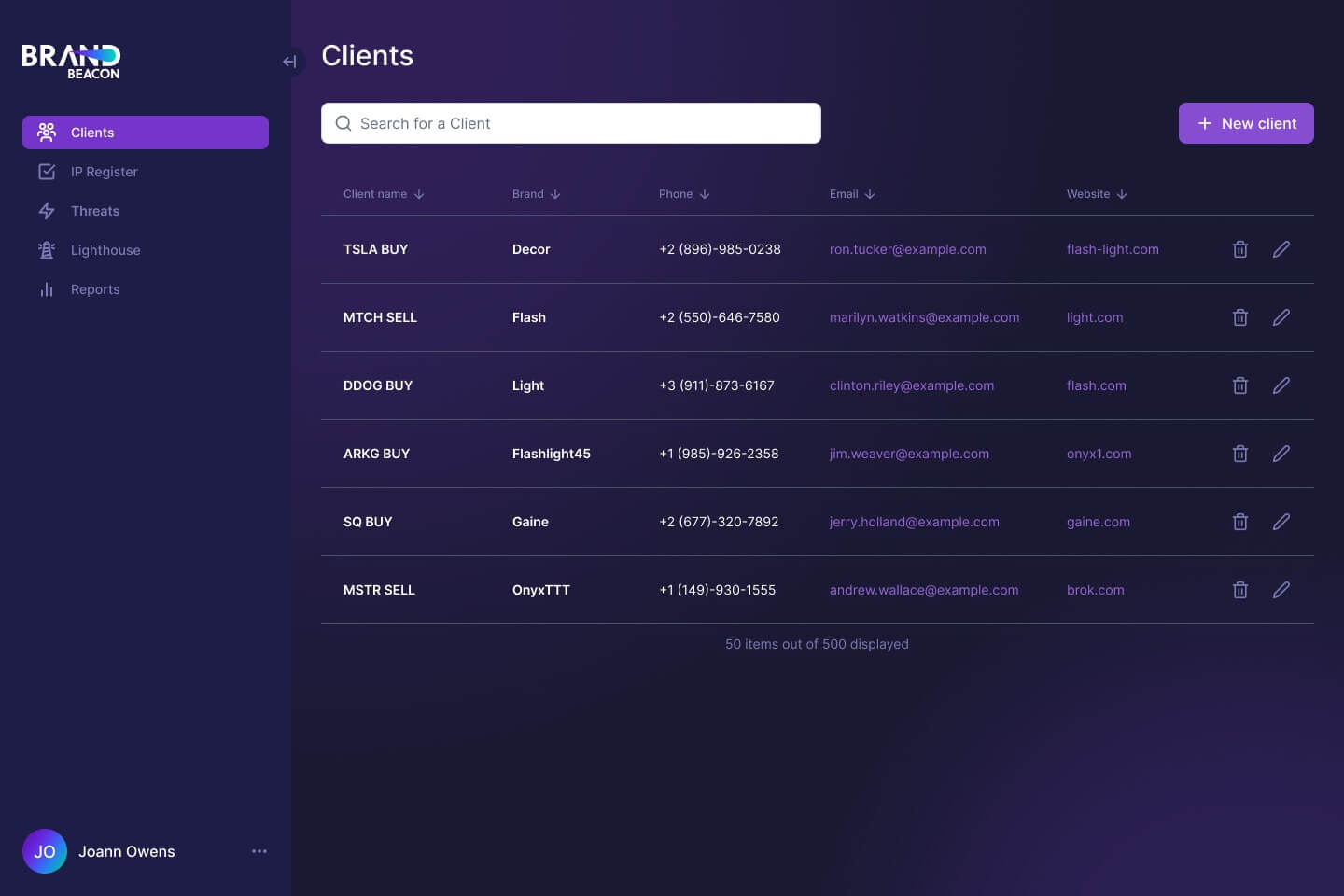
Task: Edit the MSTR SELL client row
Action: (1281, 590)
